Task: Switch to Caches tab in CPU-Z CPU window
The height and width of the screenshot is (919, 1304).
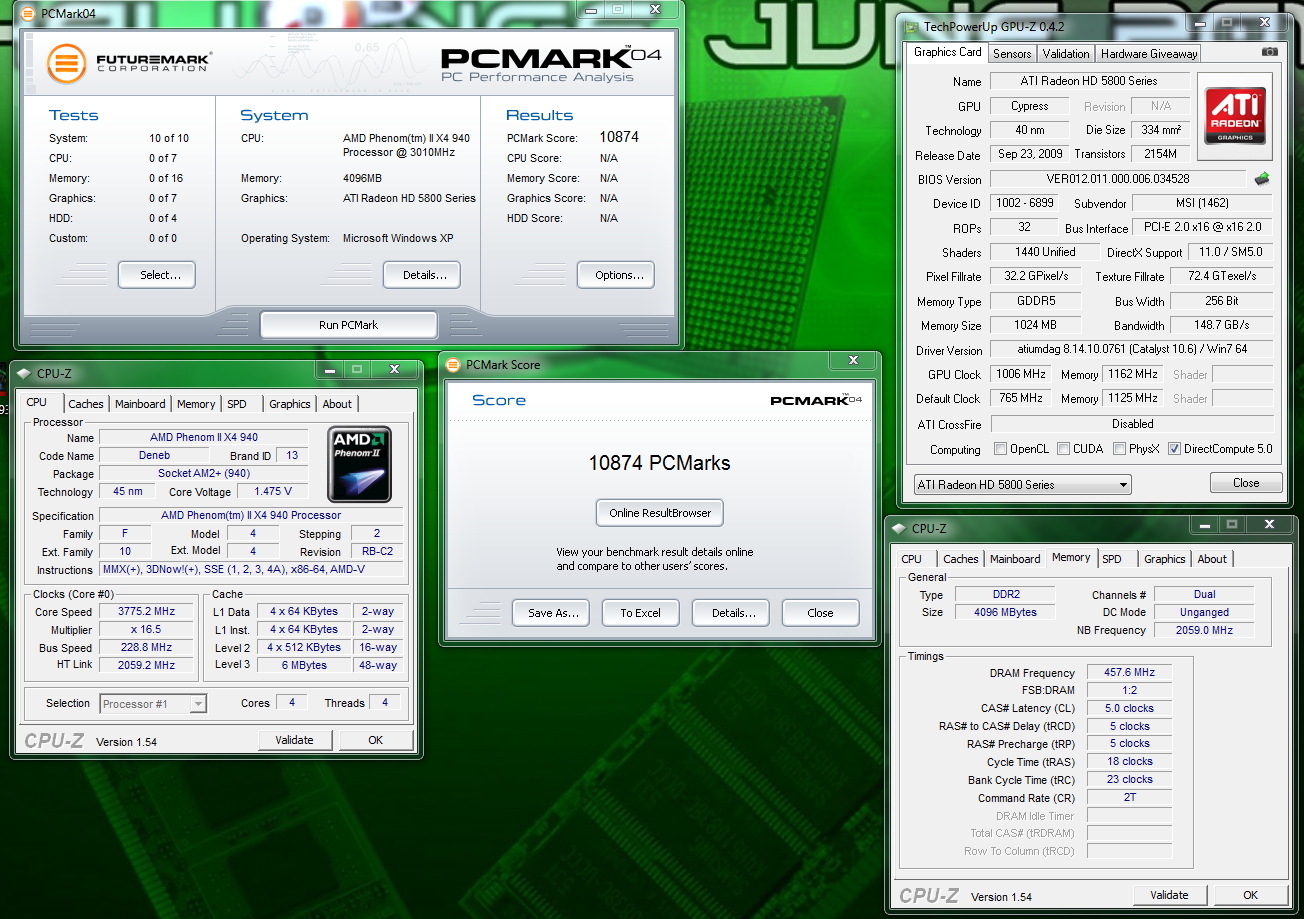Action: coord(86,404)
